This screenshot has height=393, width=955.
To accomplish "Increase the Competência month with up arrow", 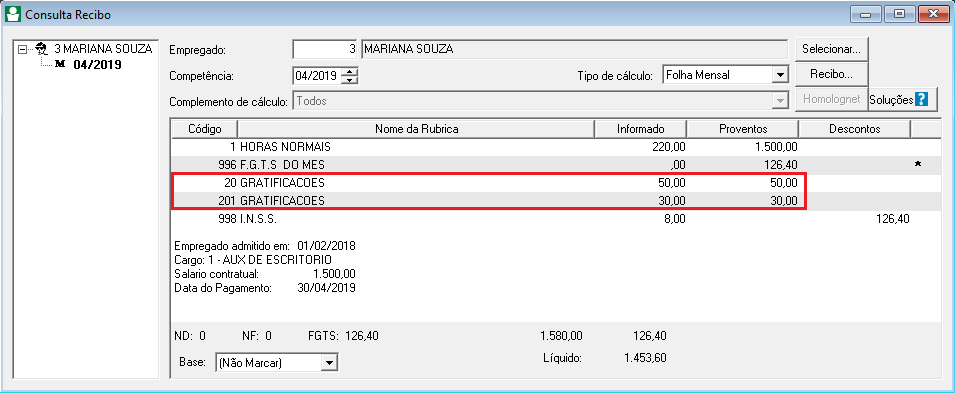I will (x=350, y=72).
